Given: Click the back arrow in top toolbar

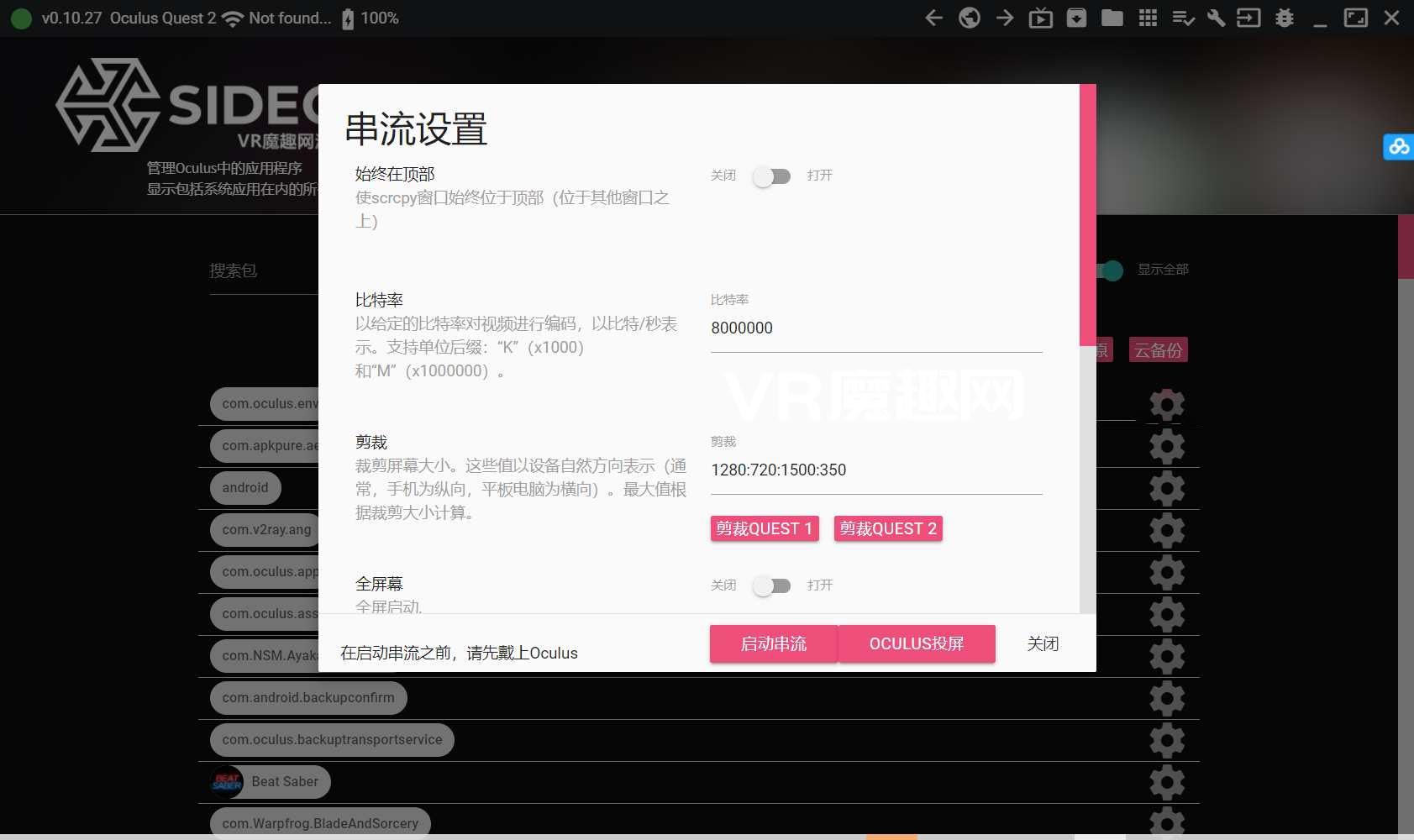Looking at the screenshot, I should pos(933,18).
